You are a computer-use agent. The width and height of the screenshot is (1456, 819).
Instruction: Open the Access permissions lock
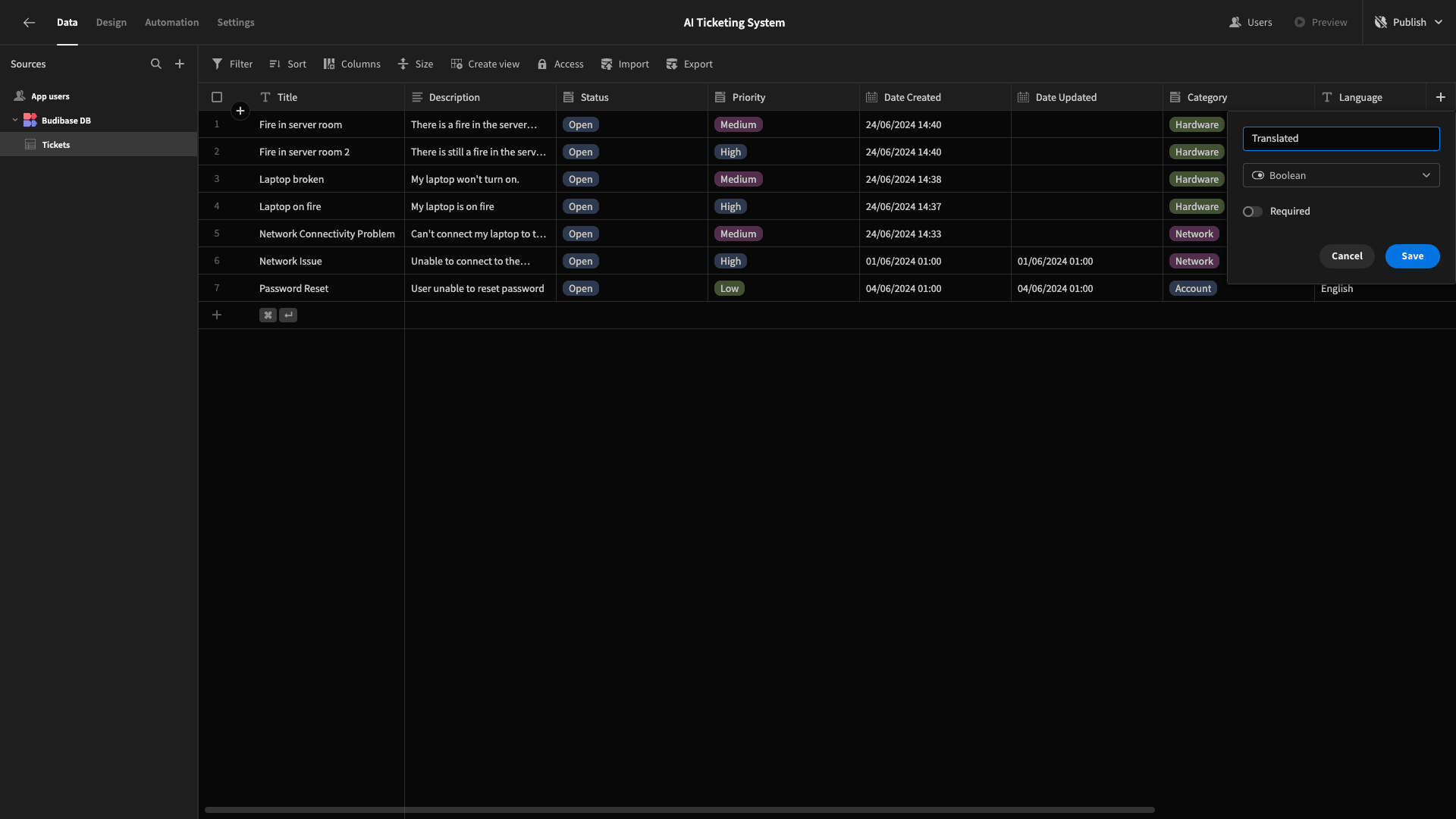560,64
